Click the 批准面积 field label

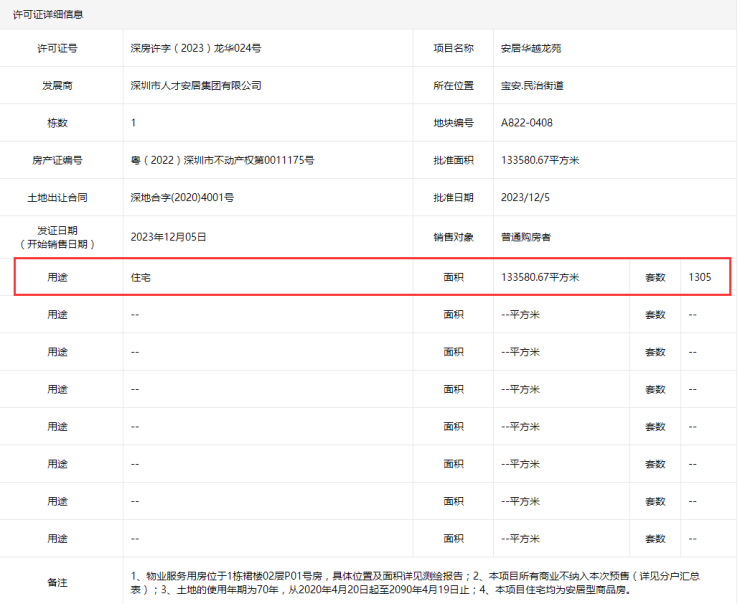[x=453, y=160]
